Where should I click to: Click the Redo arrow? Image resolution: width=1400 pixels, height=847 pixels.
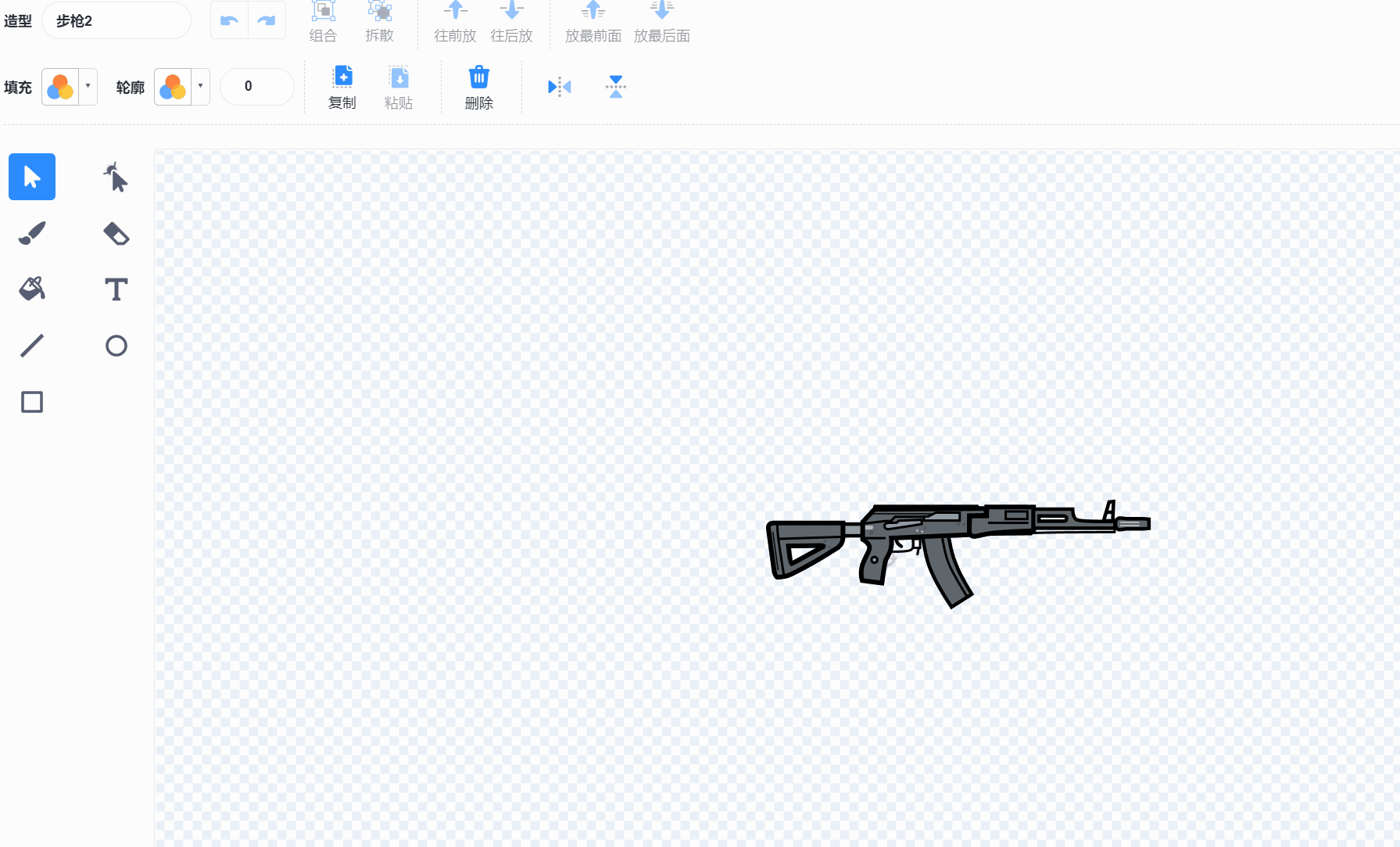tap(267, 20)
